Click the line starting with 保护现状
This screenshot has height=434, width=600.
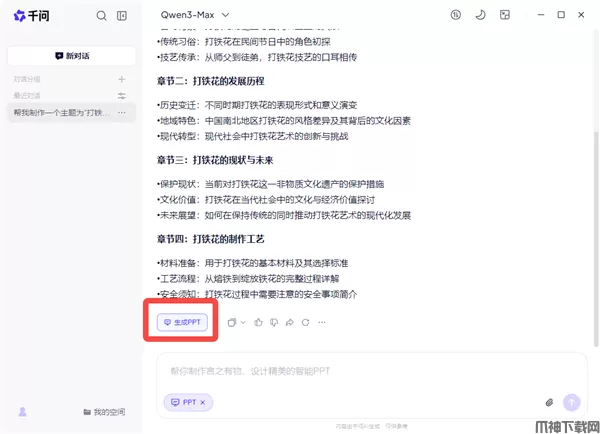[x=270, y=184]
